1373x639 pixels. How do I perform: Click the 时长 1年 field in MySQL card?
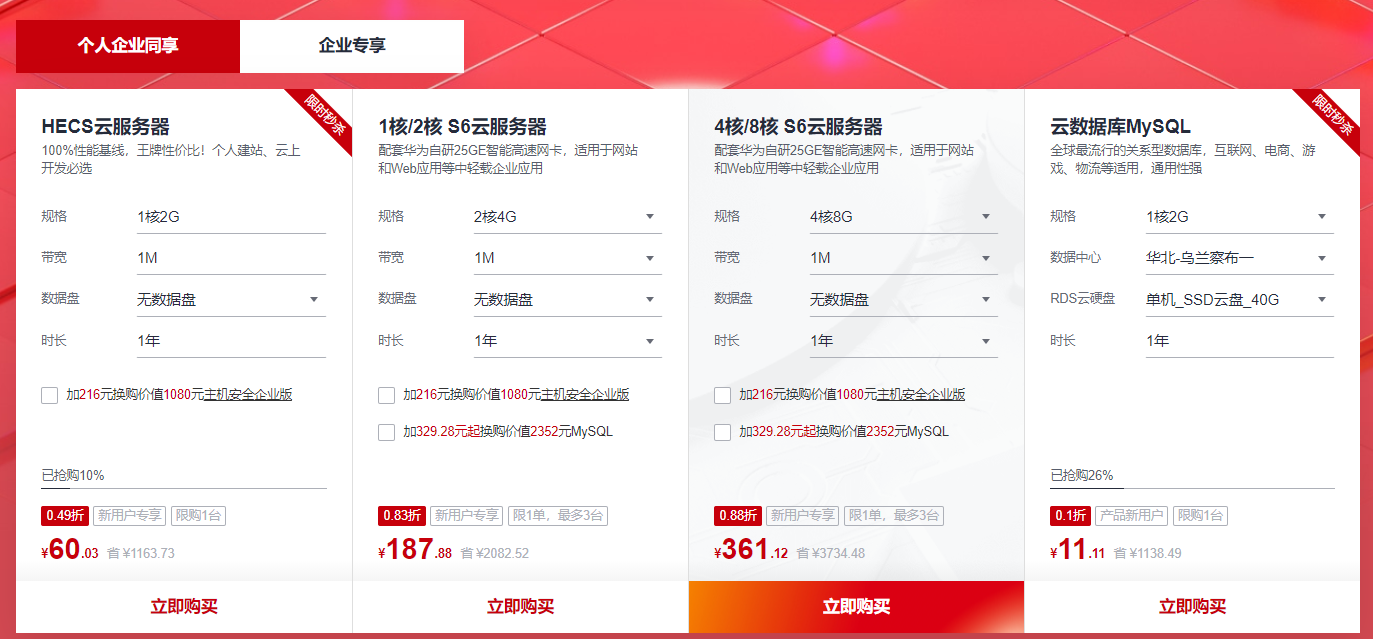pyautogui.click(x=1239, y=341)
